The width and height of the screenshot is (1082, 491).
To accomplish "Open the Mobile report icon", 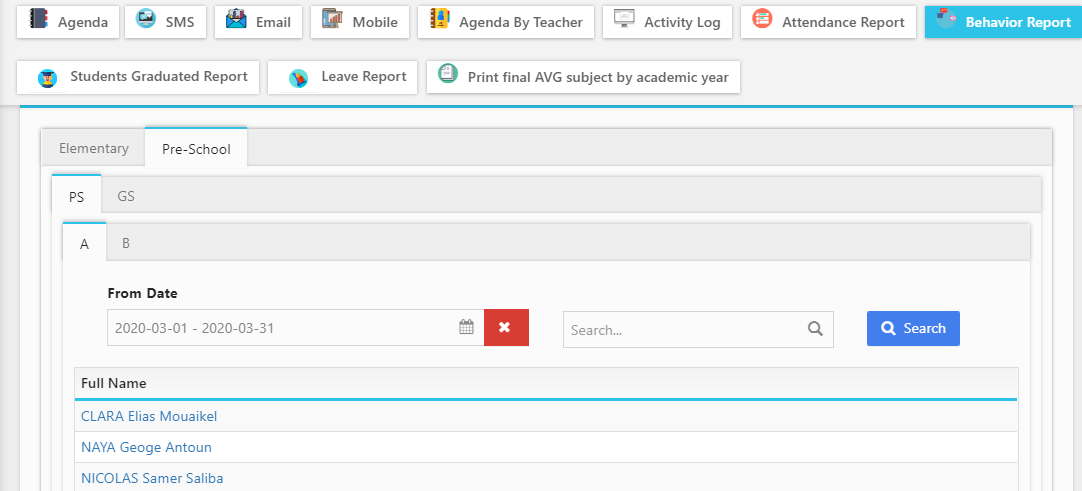I will click(x=333, y=19).
